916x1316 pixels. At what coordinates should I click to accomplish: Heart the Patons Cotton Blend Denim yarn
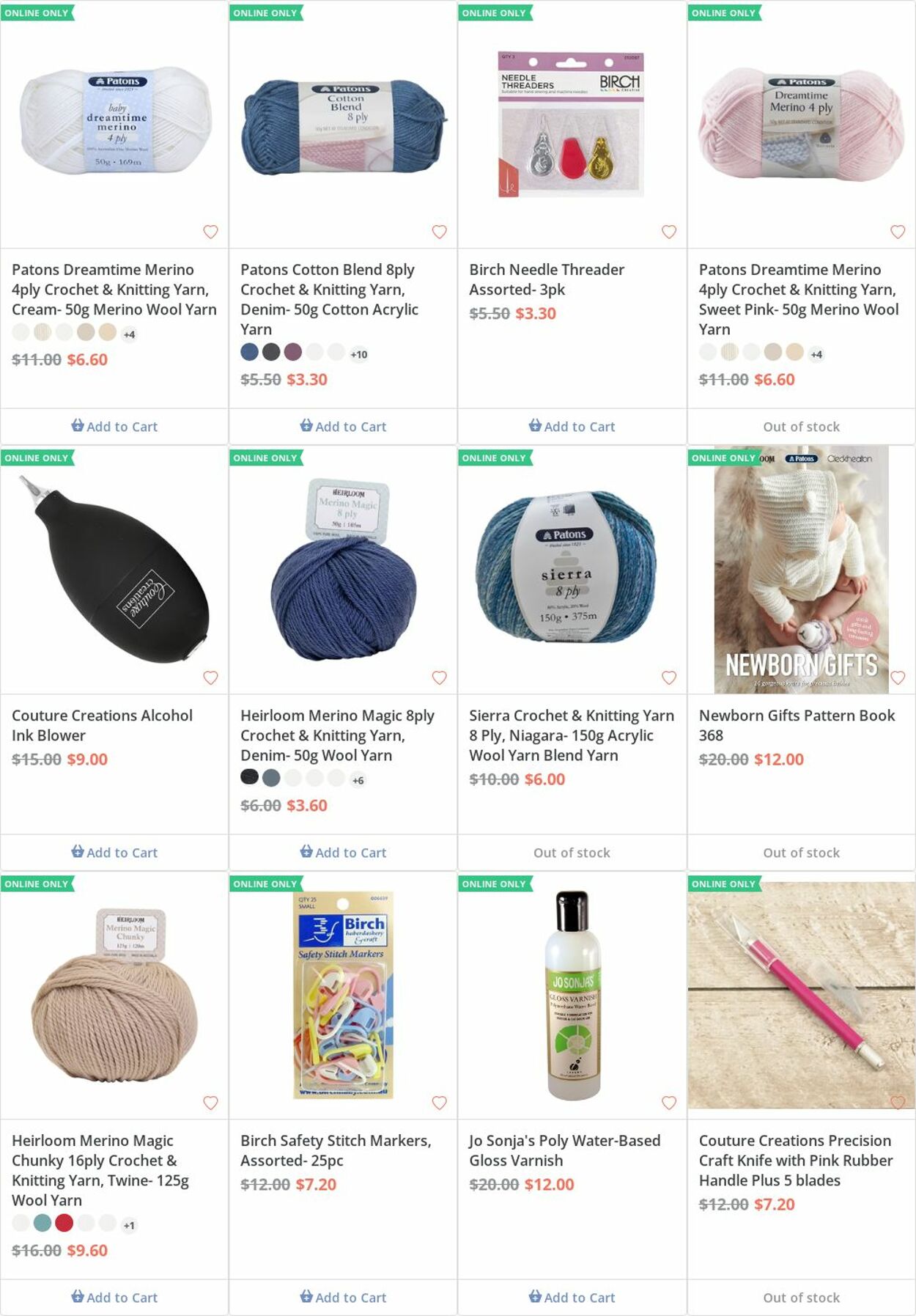pyautogui.click(x=440, y=232)
